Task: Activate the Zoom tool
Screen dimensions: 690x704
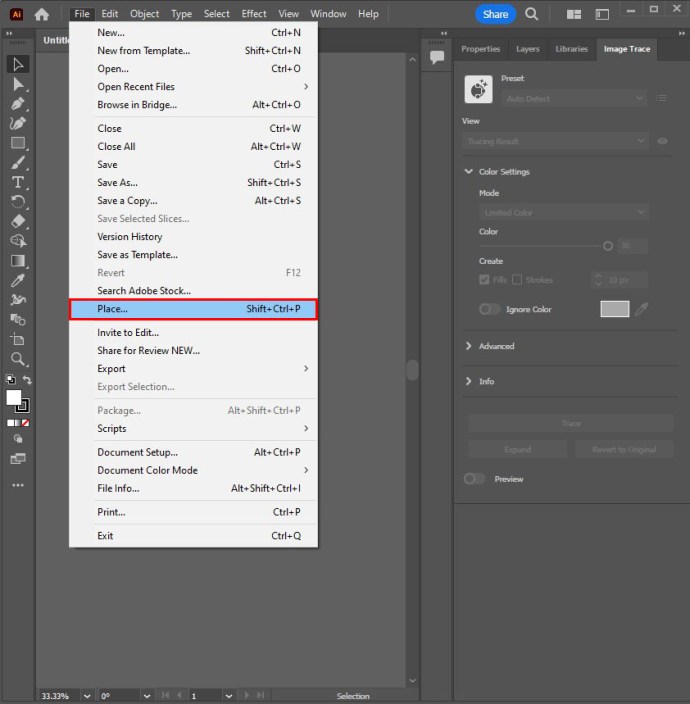Action: pyautogui.click(x=18, y=358)
